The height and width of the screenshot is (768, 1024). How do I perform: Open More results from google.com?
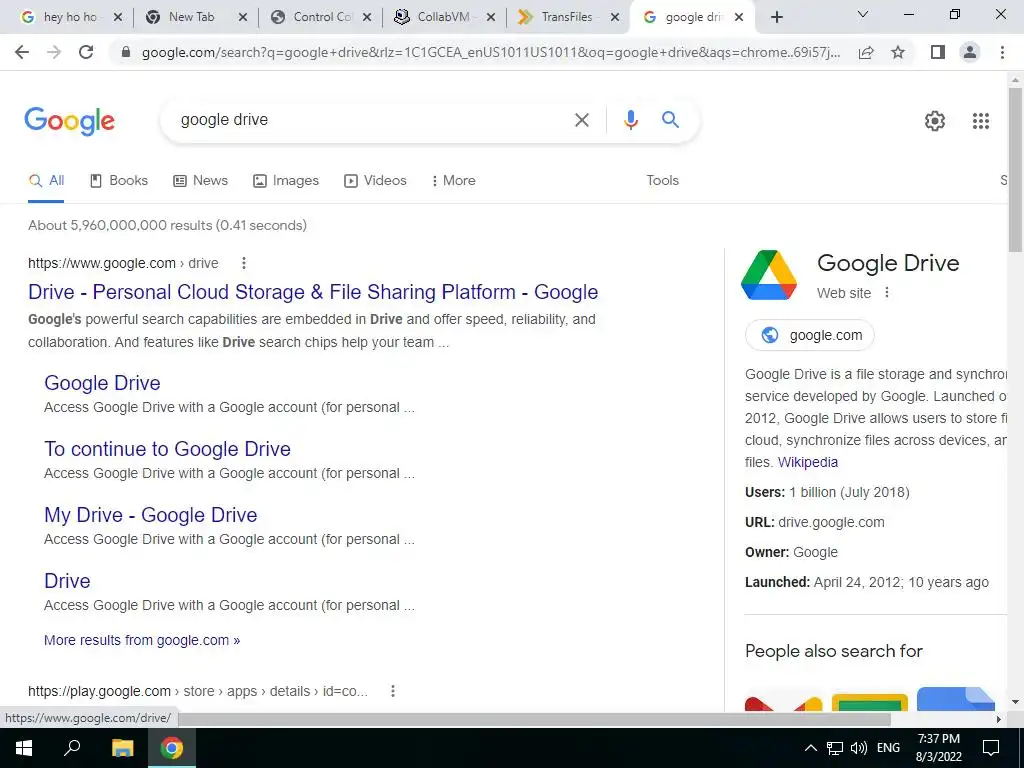point(142,640)
